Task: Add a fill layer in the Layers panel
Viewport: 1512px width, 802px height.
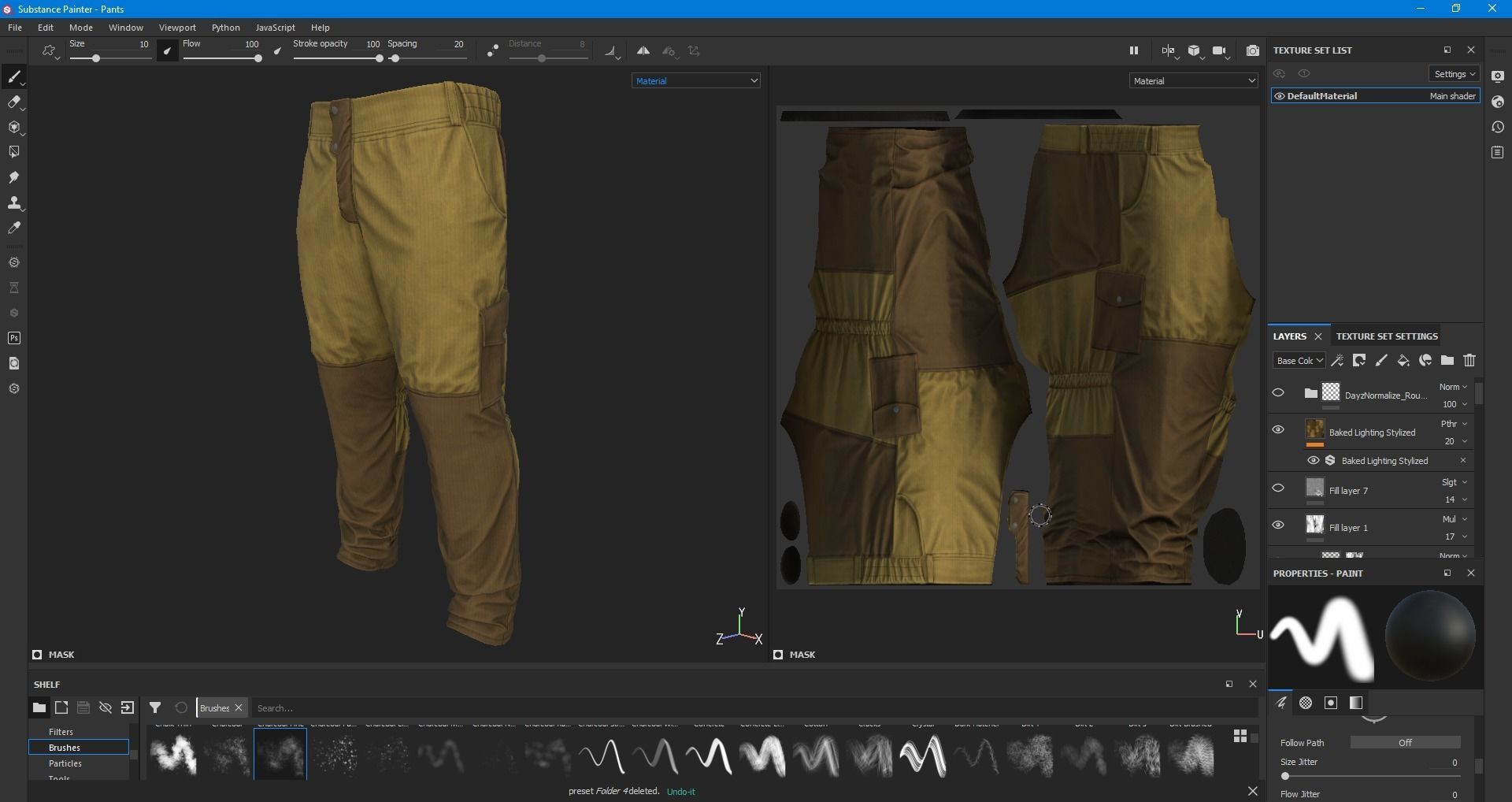Action: 1403,360
